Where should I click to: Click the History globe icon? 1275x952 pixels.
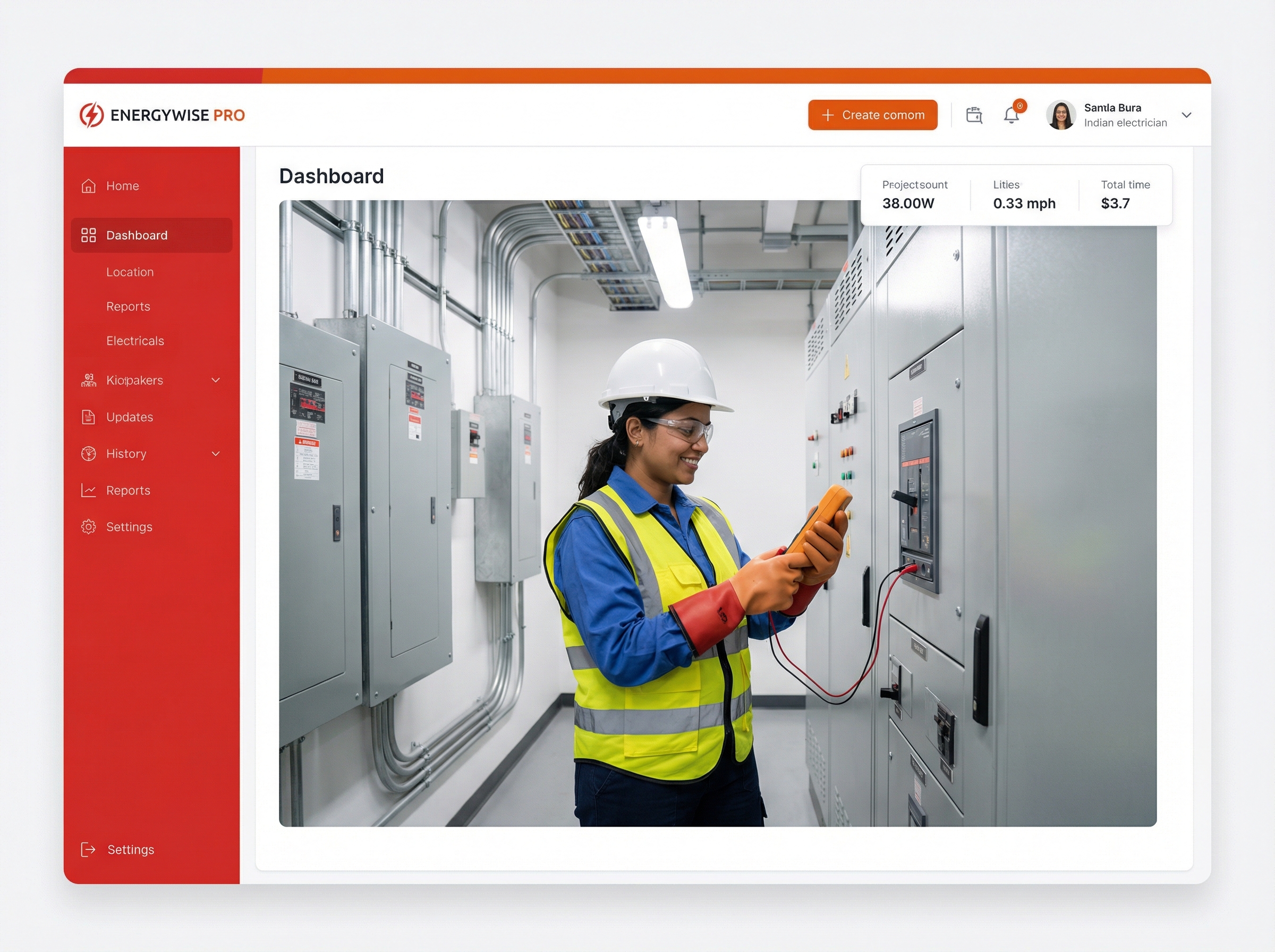pyautogui.click(x=88, y=454)
